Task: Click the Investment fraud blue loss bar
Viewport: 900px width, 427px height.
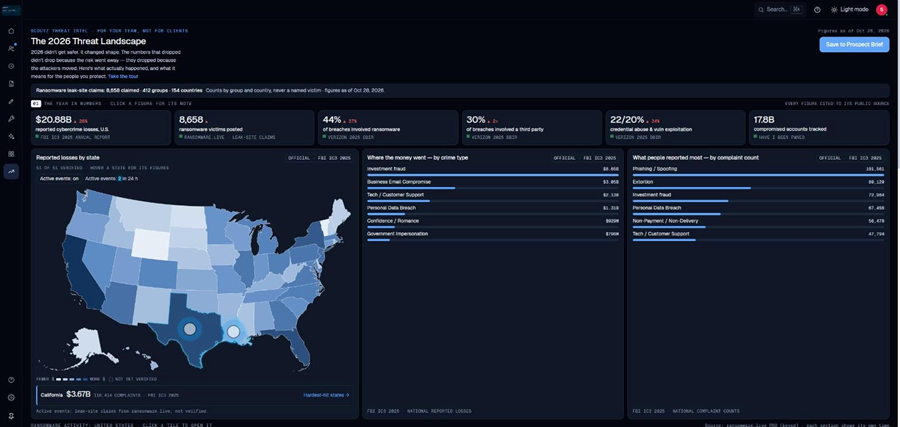Action: pos(492,175)
